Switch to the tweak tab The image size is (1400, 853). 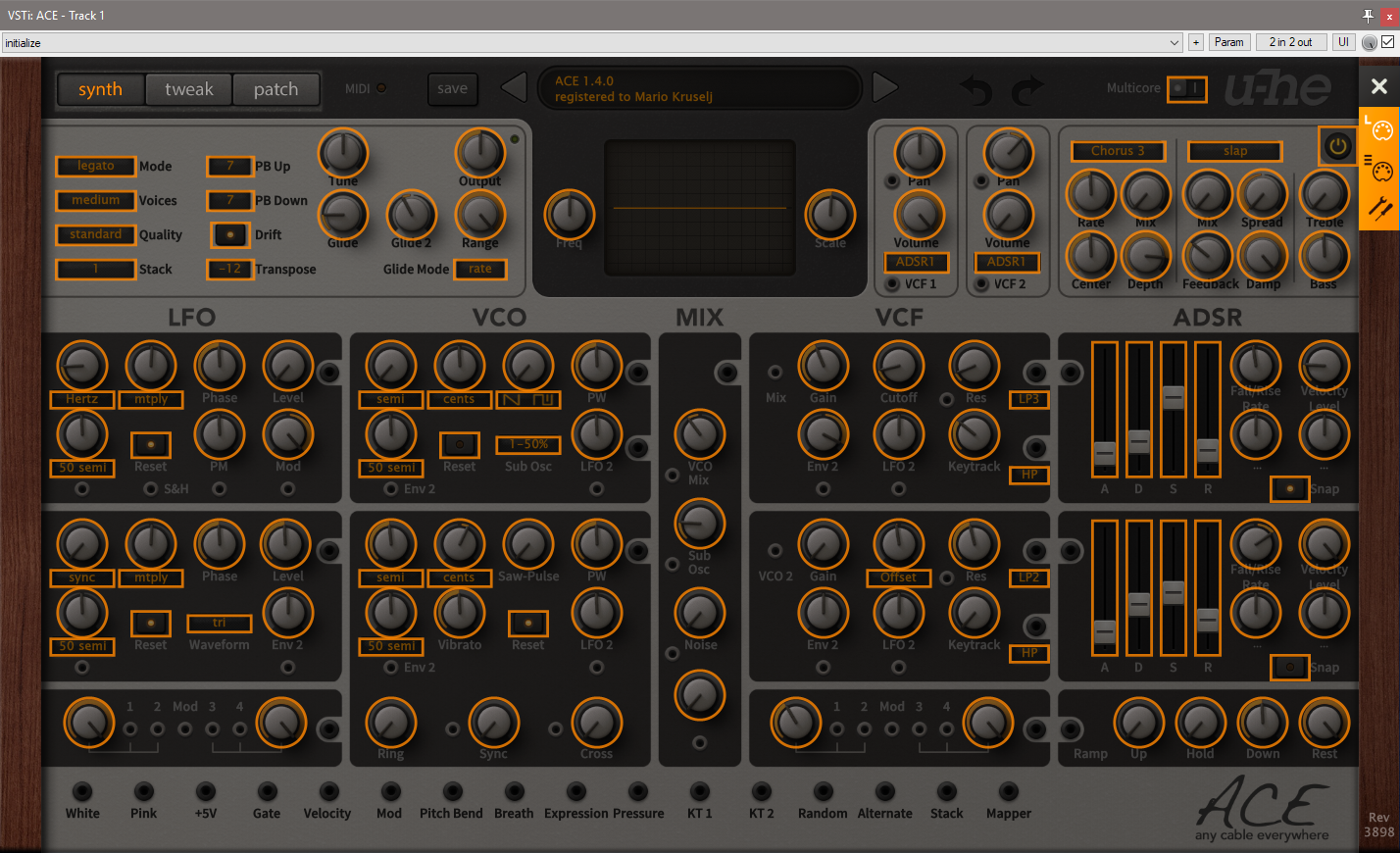(188, 88)
